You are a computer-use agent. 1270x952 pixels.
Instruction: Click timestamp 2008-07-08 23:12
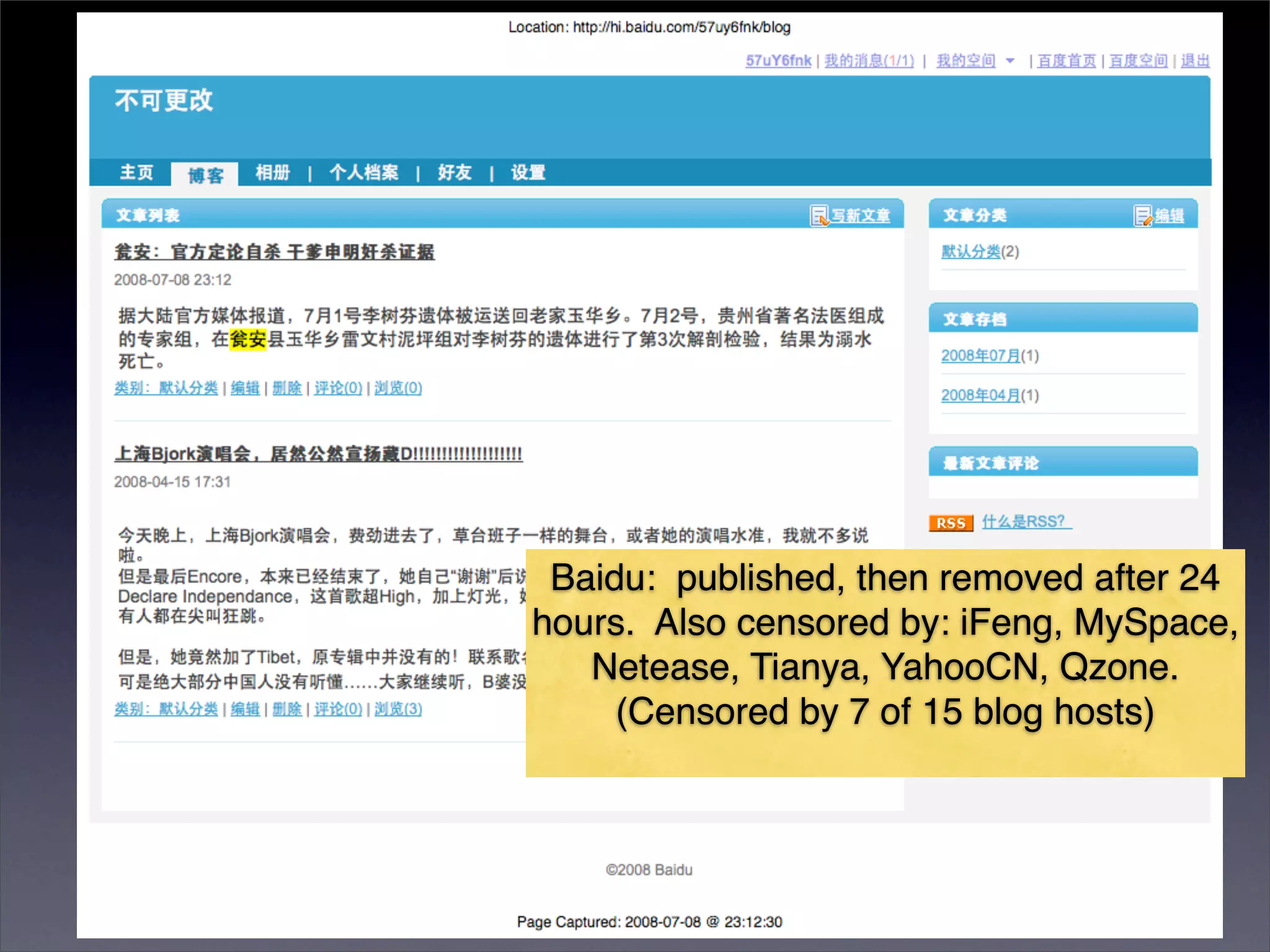coord(172,280)
